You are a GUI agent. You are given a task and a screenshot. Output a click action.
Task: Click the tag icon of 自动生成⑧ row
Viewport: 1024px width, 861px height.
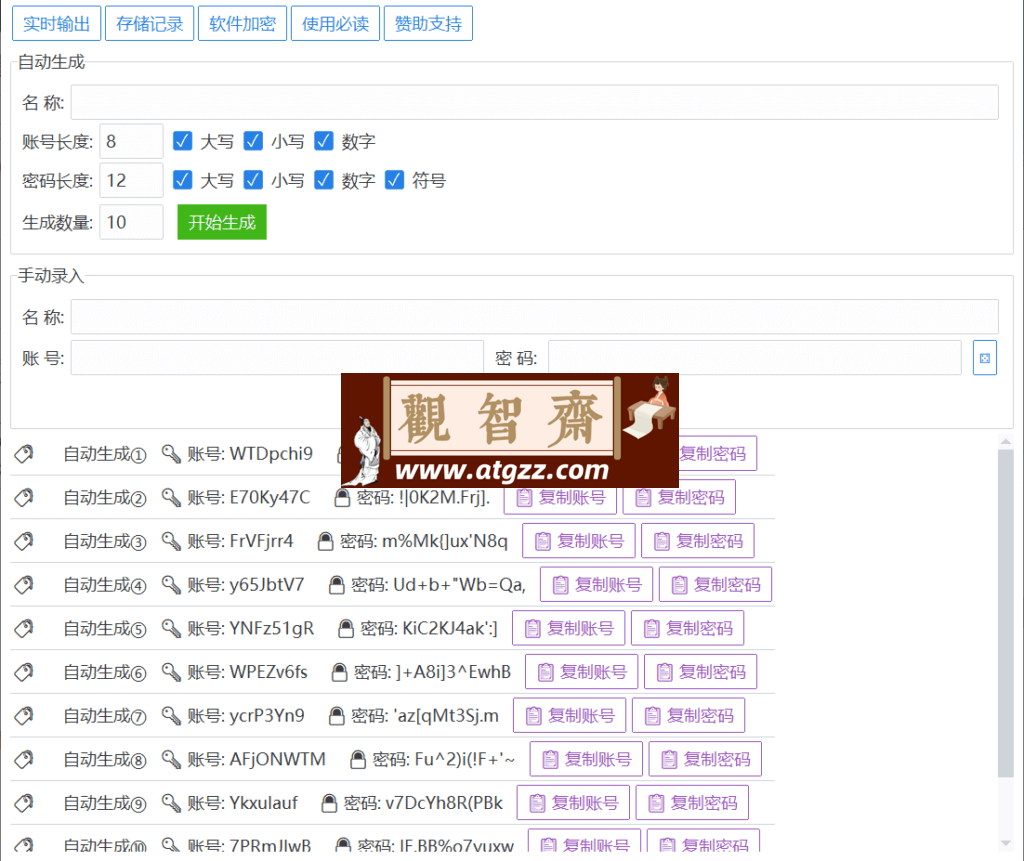pyautogui.click(x=24, y=759)
